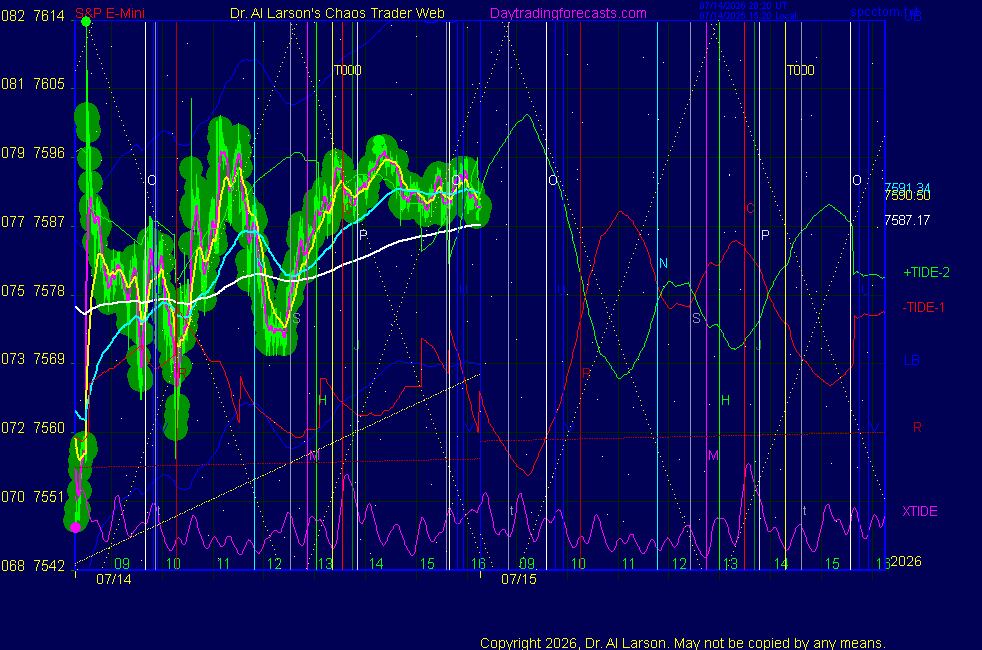
Task: Select the 075 7578 price label
Action: pos(33,291)
